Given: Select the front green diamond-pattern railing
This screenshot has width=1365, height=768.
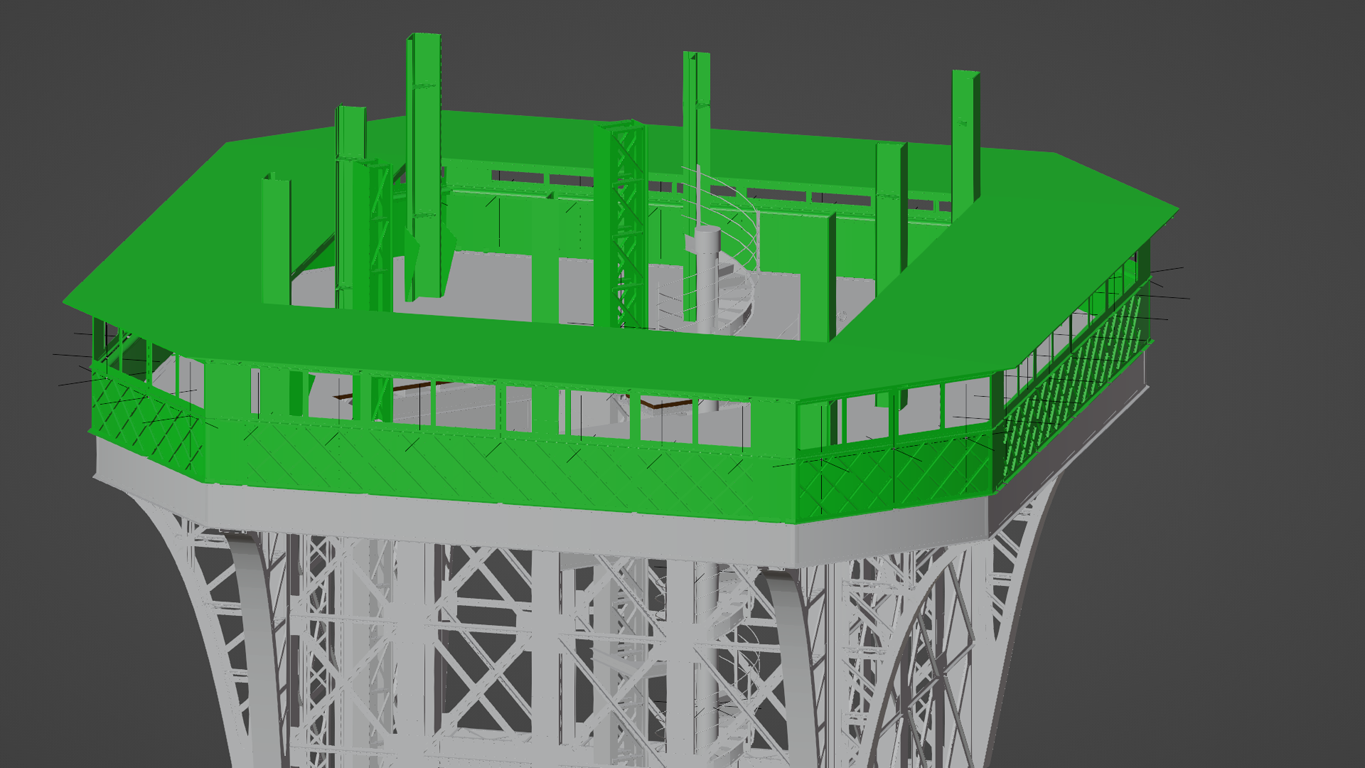Looking at the screenshot, I should 500,460.
